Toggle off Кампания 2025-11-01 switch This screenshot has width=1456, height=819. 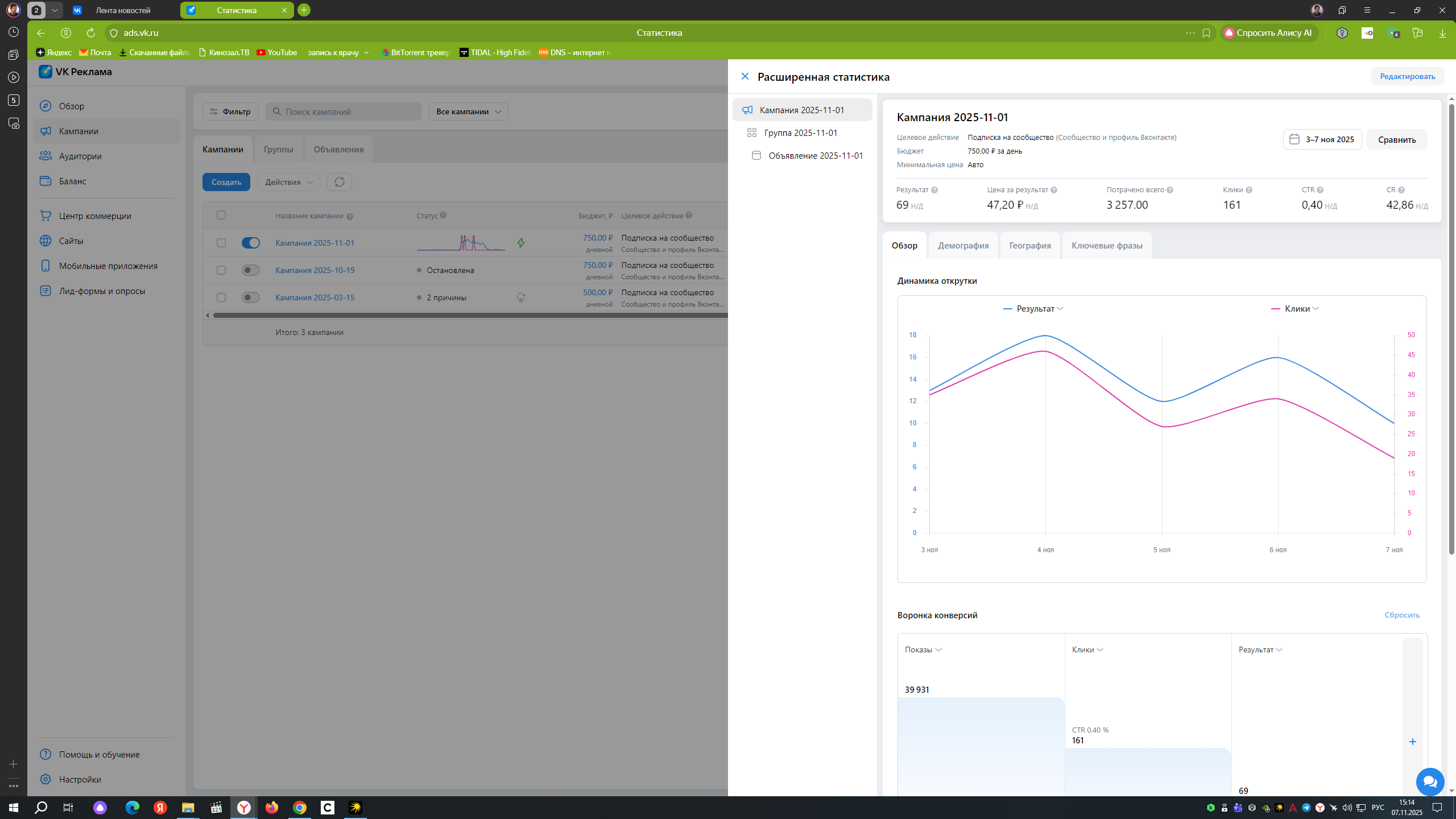(x=250, y=243)
